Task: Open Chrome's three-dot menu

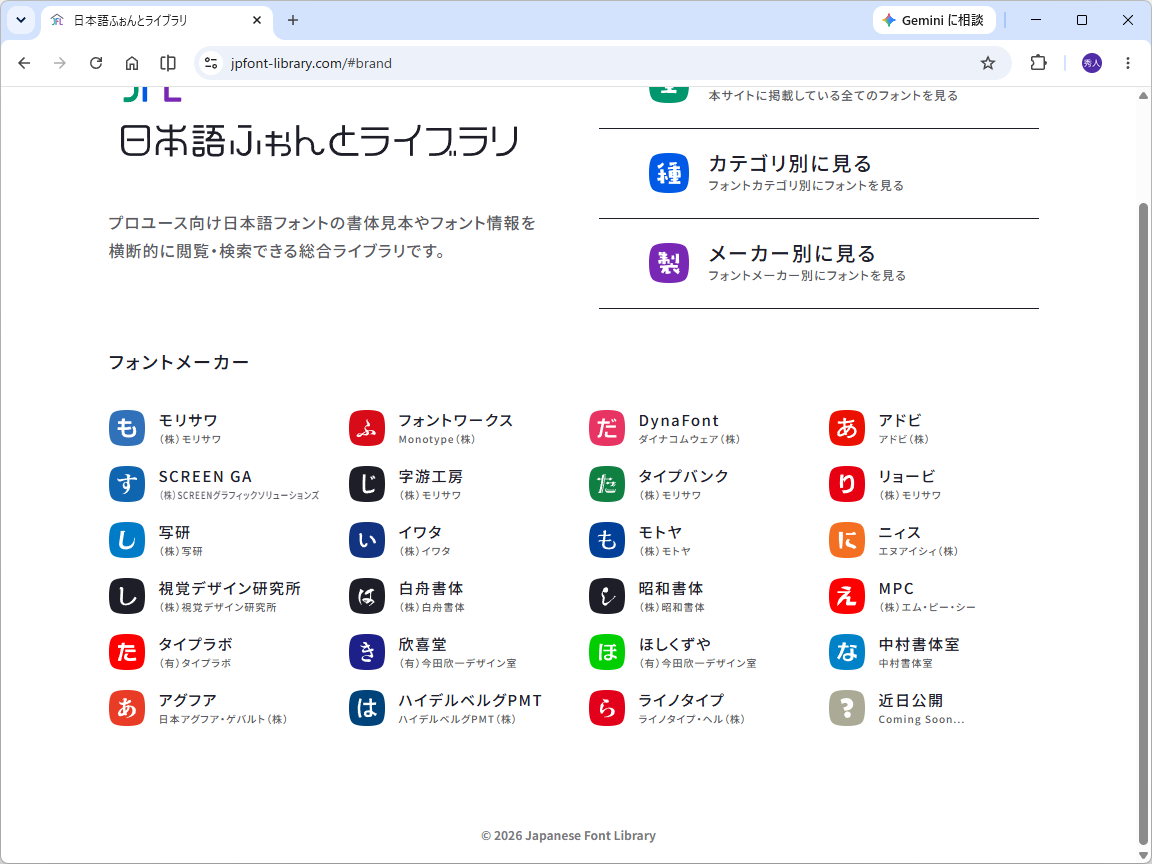Action: [x=1128, y=63]
